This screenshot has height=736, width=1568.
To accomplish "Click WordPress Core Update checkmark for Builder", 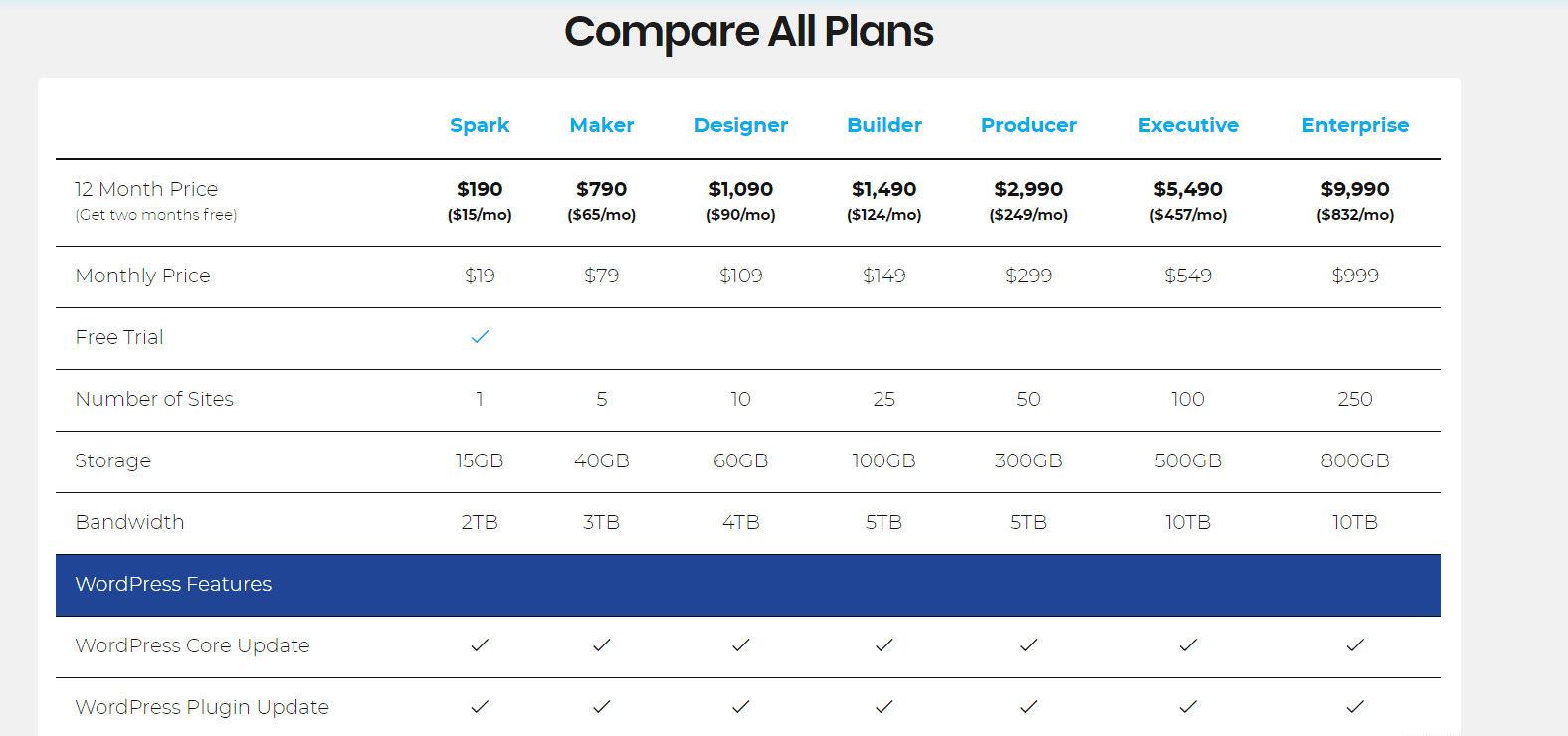I will (883, 645).
